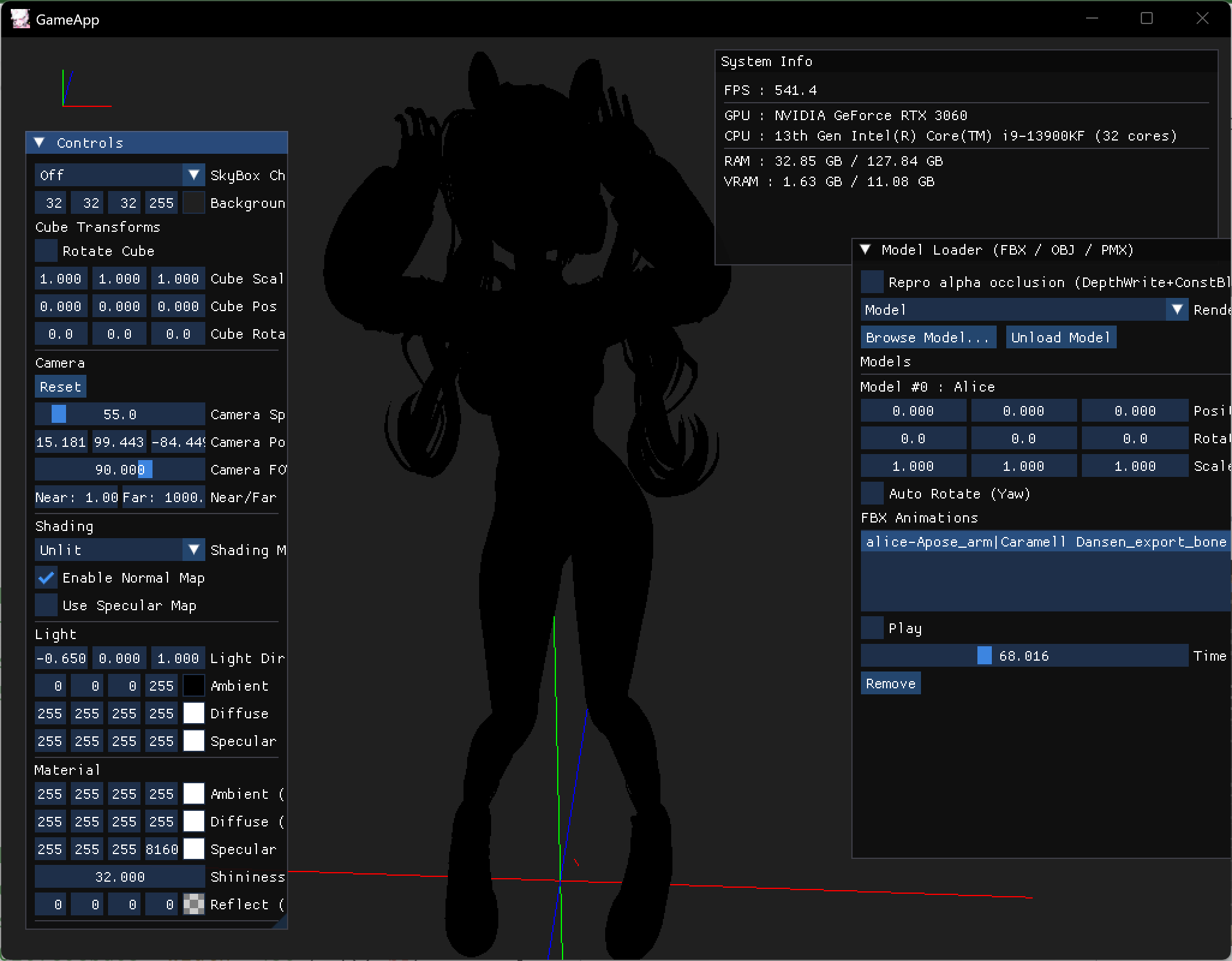The height and width of the screenshot is (961, 1232).
Task: Open the Render mode dropdown showing Model
Action: click(1024, 310)
